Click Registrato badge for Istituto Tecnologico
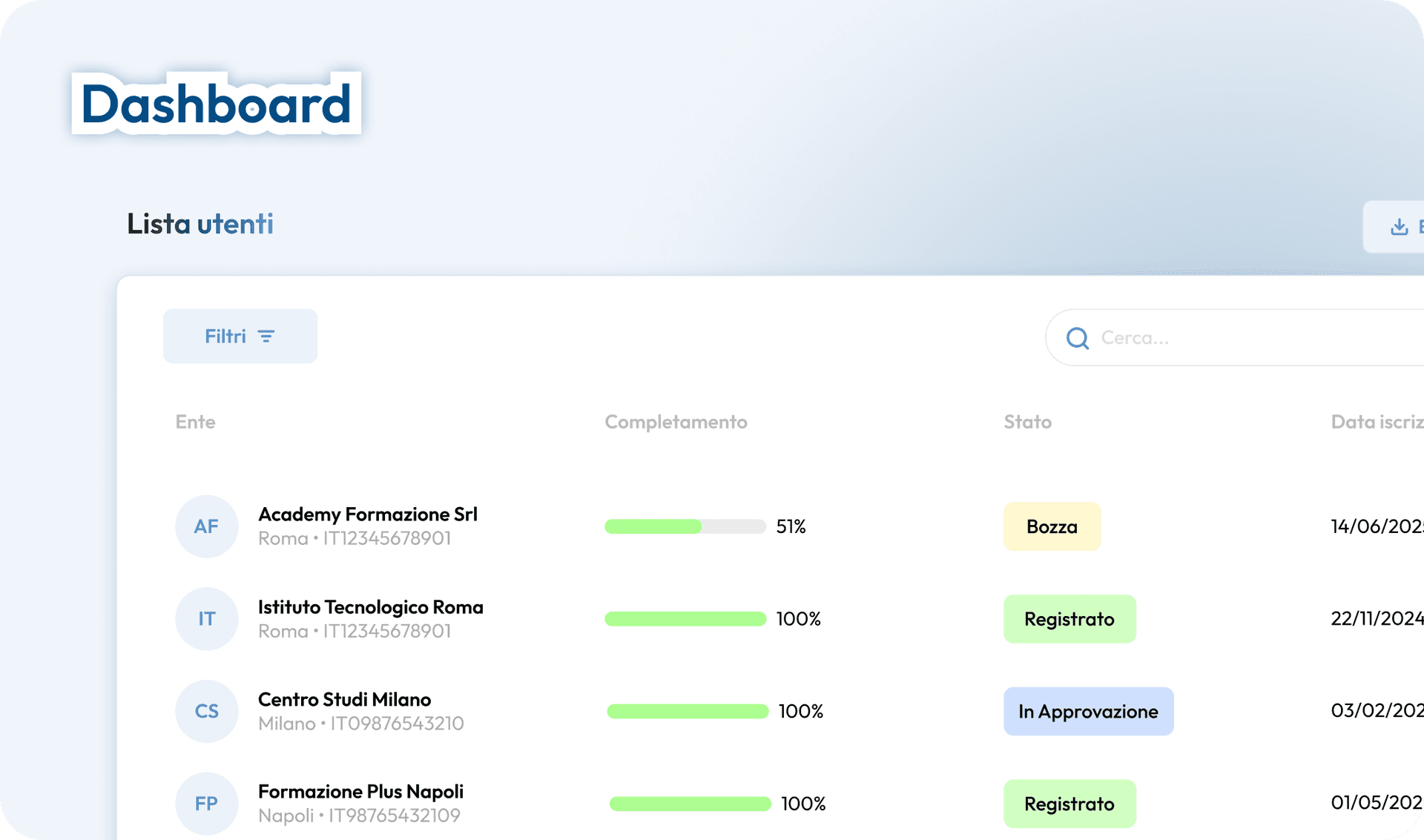The height and width of the screenshot is (840, 1424). coord(1069,619)
